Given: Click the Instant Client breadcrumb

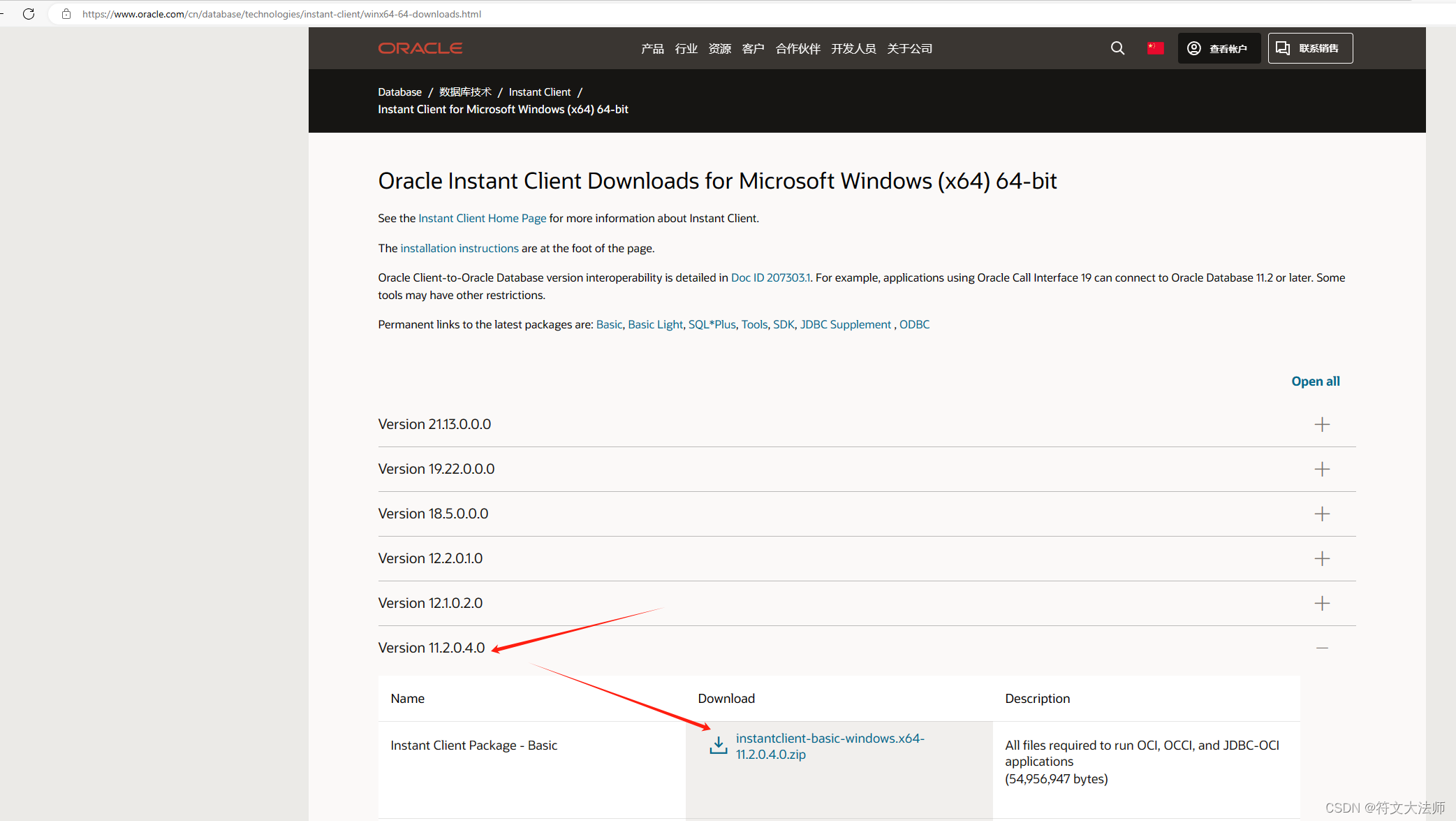Looking at the screenshot, I should click(539, 92).
